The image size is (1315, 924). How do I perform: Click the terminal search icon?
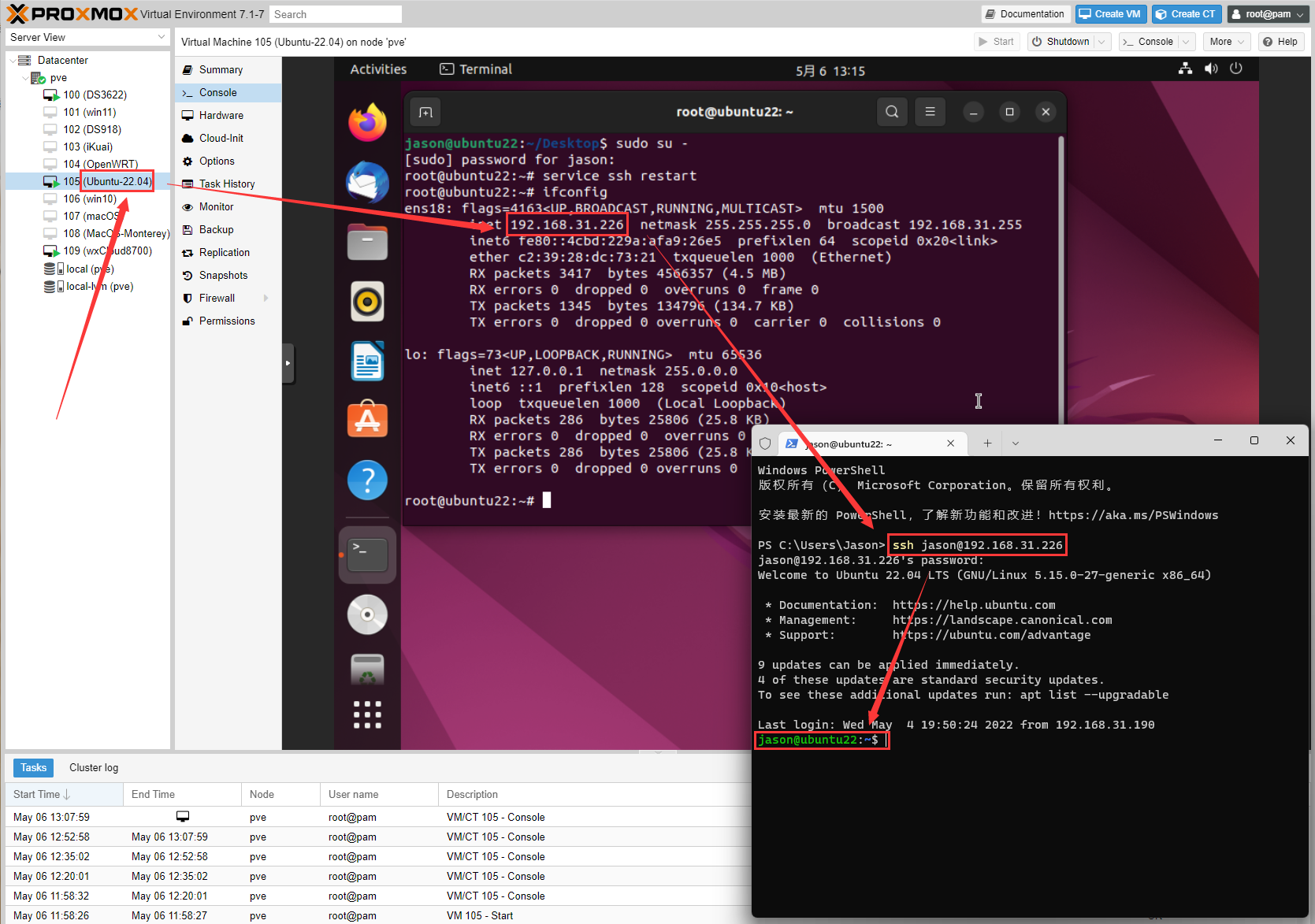[892, 112]
